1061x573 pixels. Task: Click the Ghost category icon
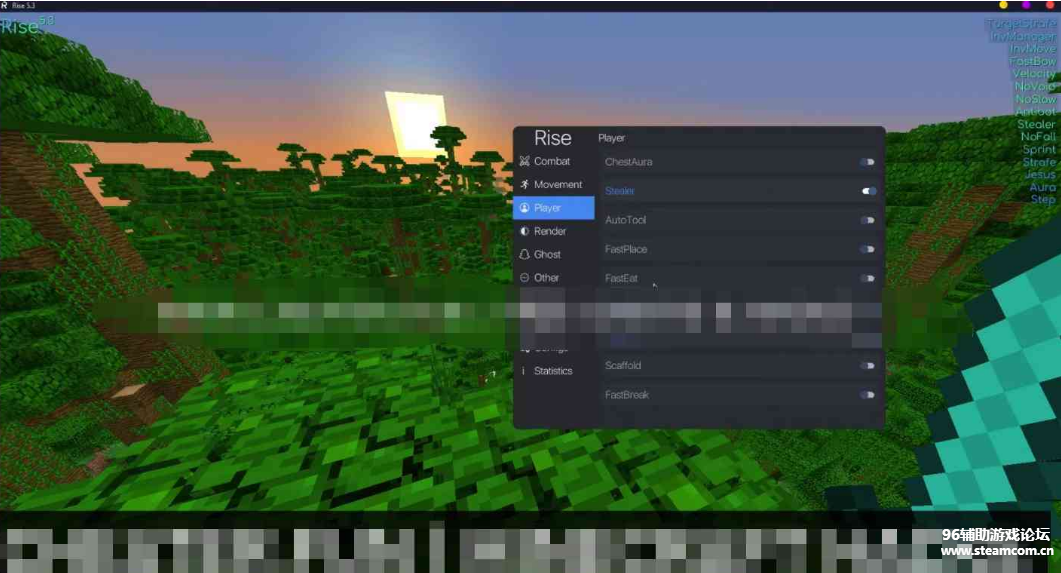coord(524,254)
